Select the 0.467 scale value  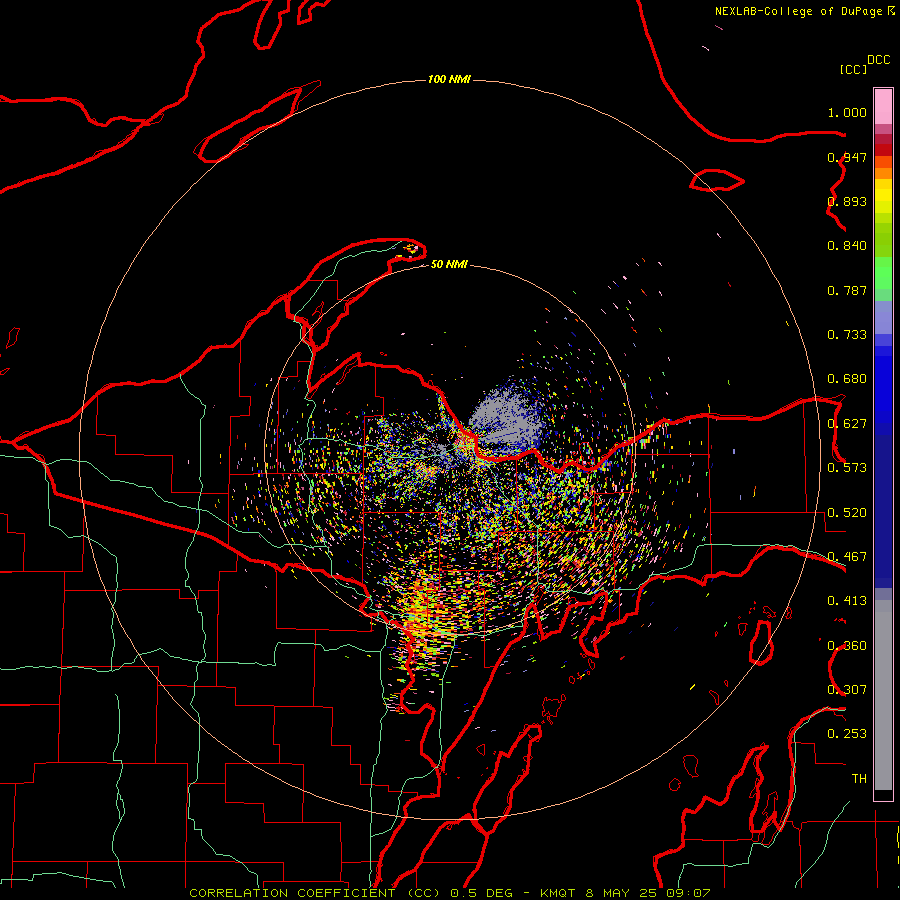[x=847, y=557]
